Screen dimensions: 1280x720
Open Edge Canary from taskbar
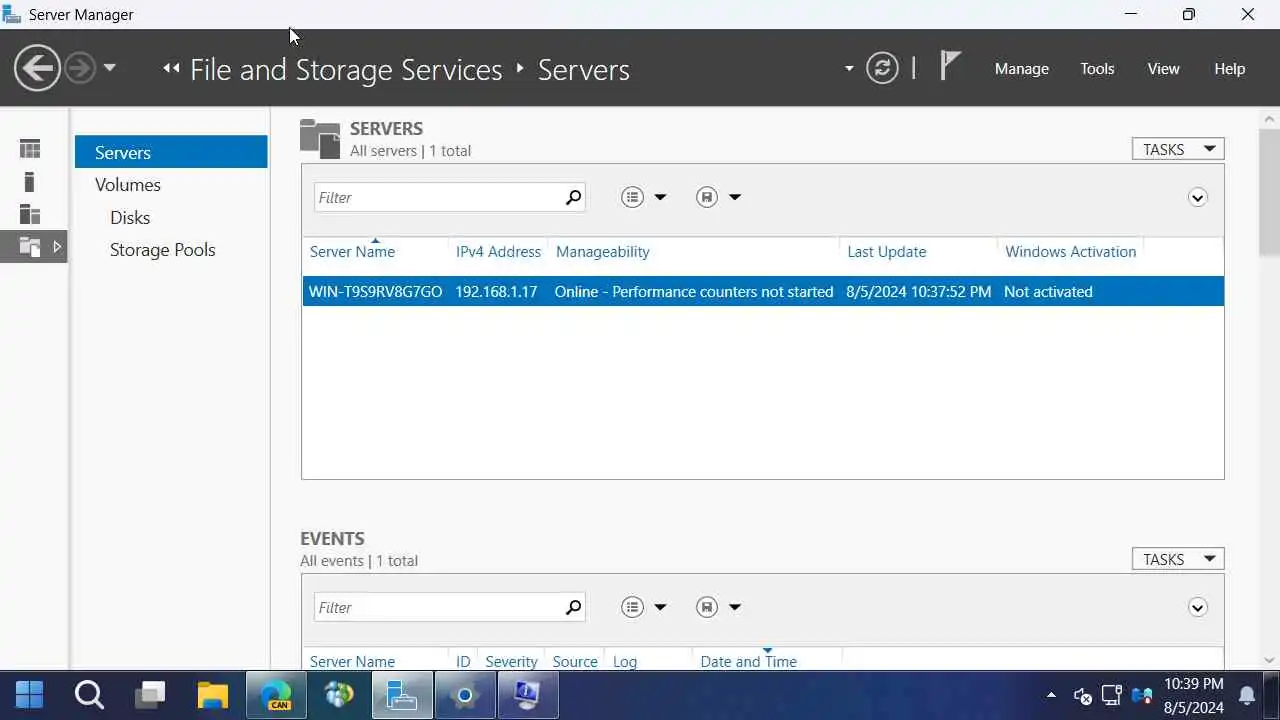[x=277, y=694]
